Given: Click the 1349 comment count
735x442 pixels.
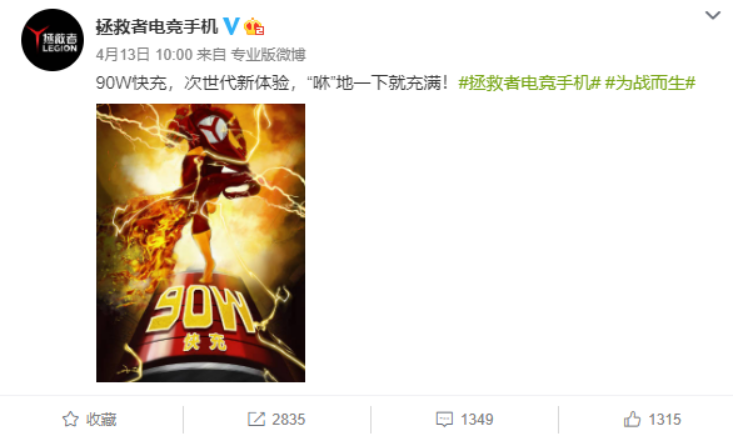Looking at the screenshot, I should pos(477,419).
